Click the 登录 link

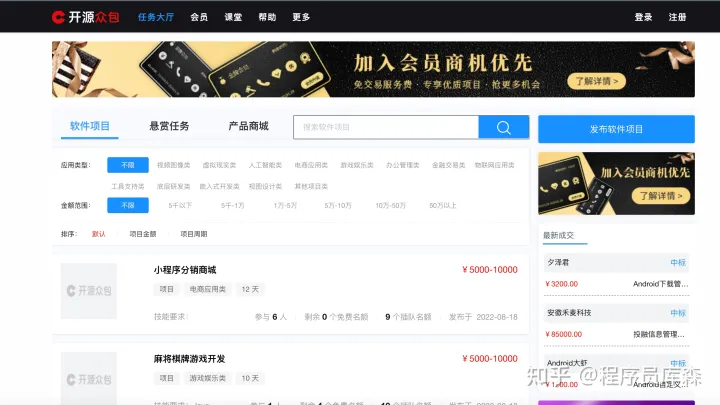tap(643, 17)
